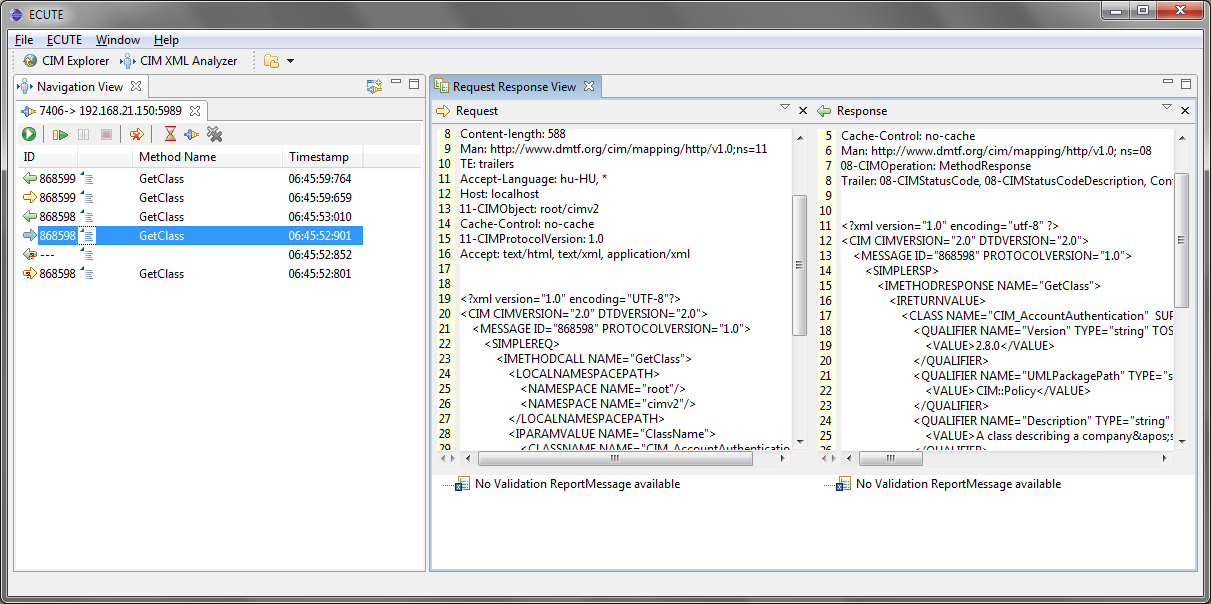Close the Request pane

tap(802, 111)
